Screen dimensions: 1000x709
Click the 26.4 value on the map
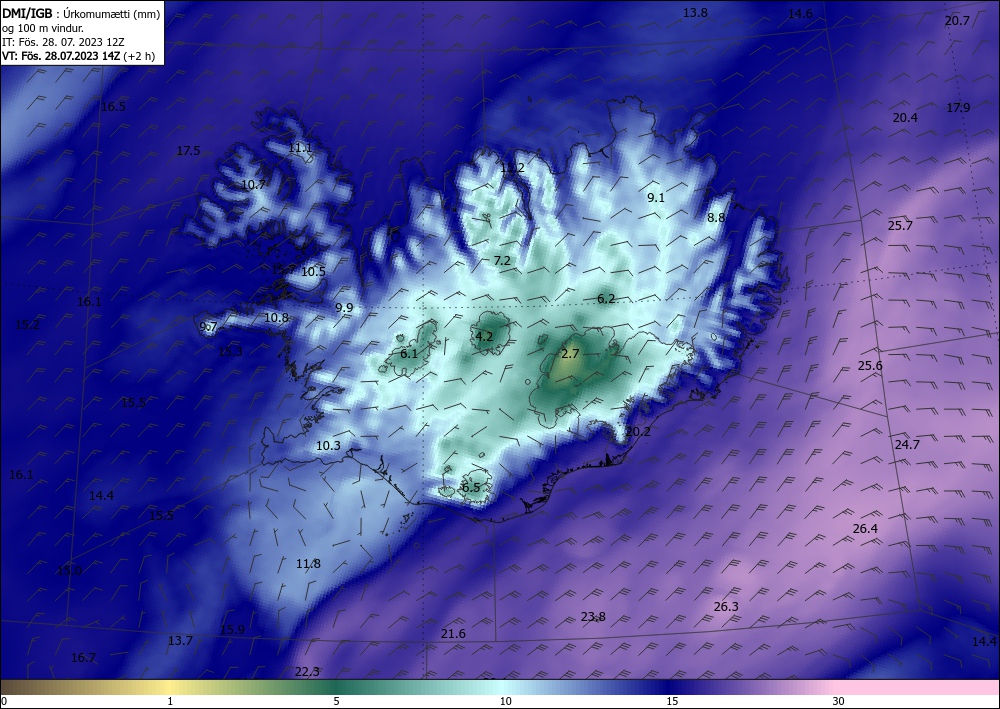click(x=865, y=529)
